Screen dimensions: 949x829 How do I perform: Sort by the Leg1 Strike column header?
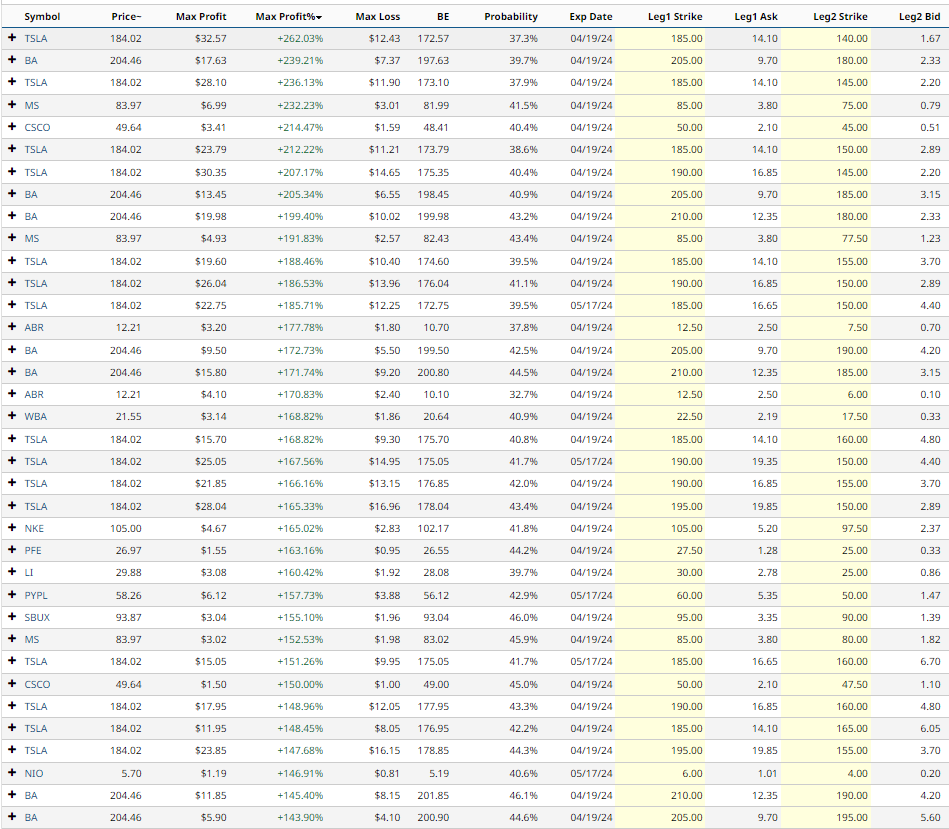pos(675,16)
